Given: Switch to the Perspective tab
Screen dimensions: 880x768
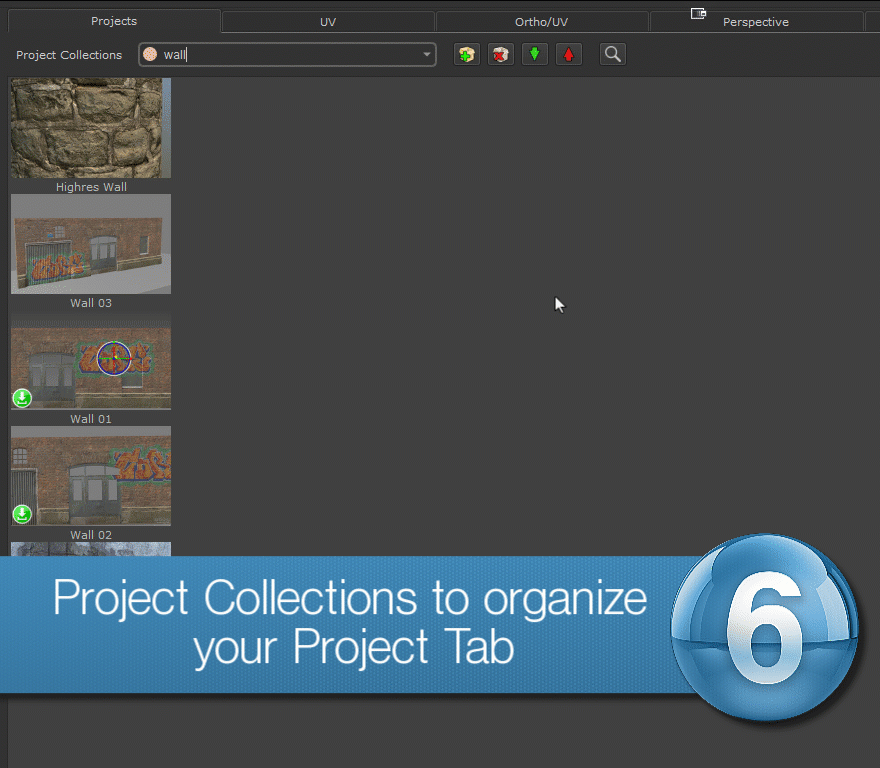Looking at the screenshot, I should [x=755, y=22].
